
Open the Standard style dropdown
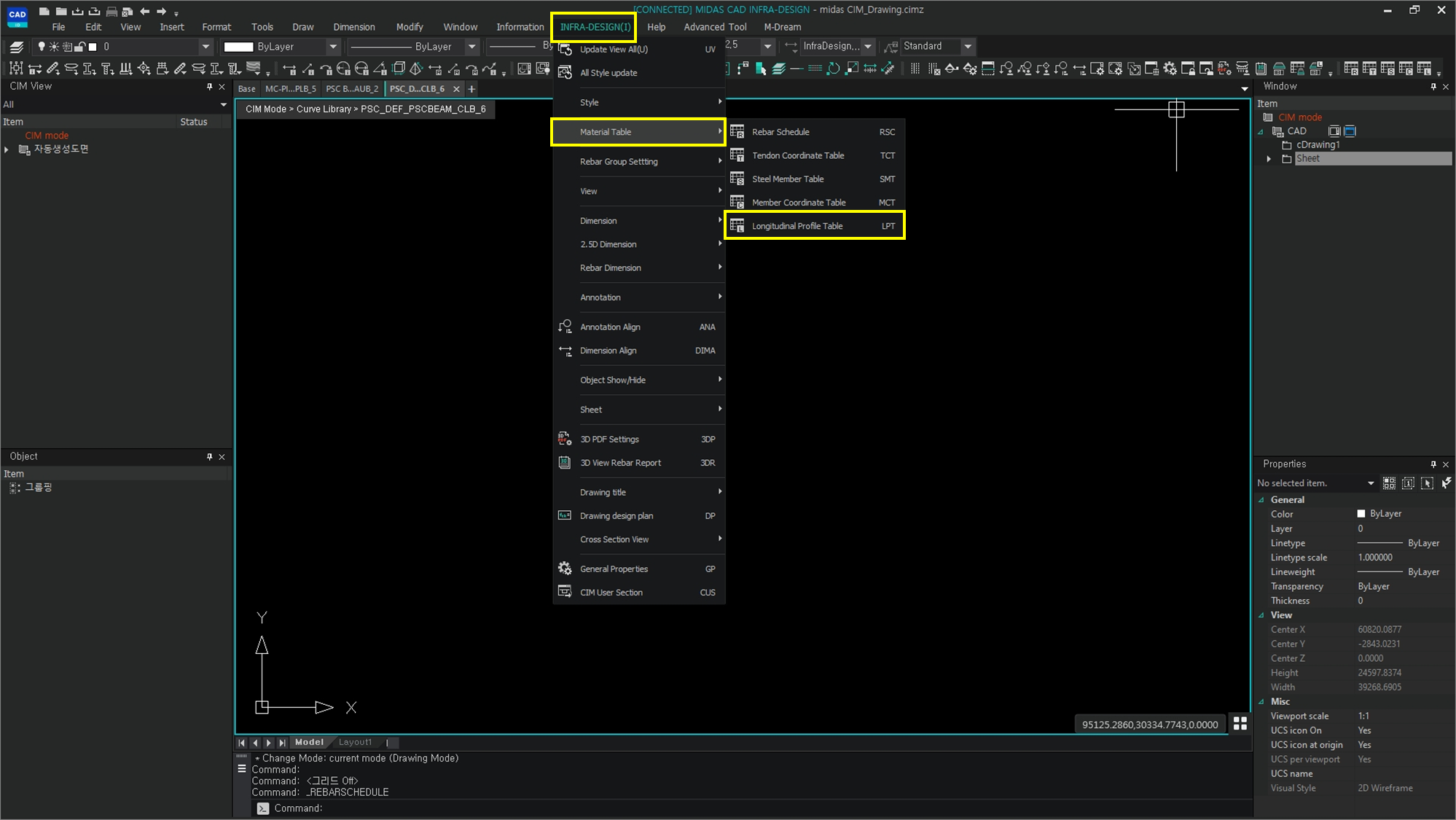tap(968, 47)
